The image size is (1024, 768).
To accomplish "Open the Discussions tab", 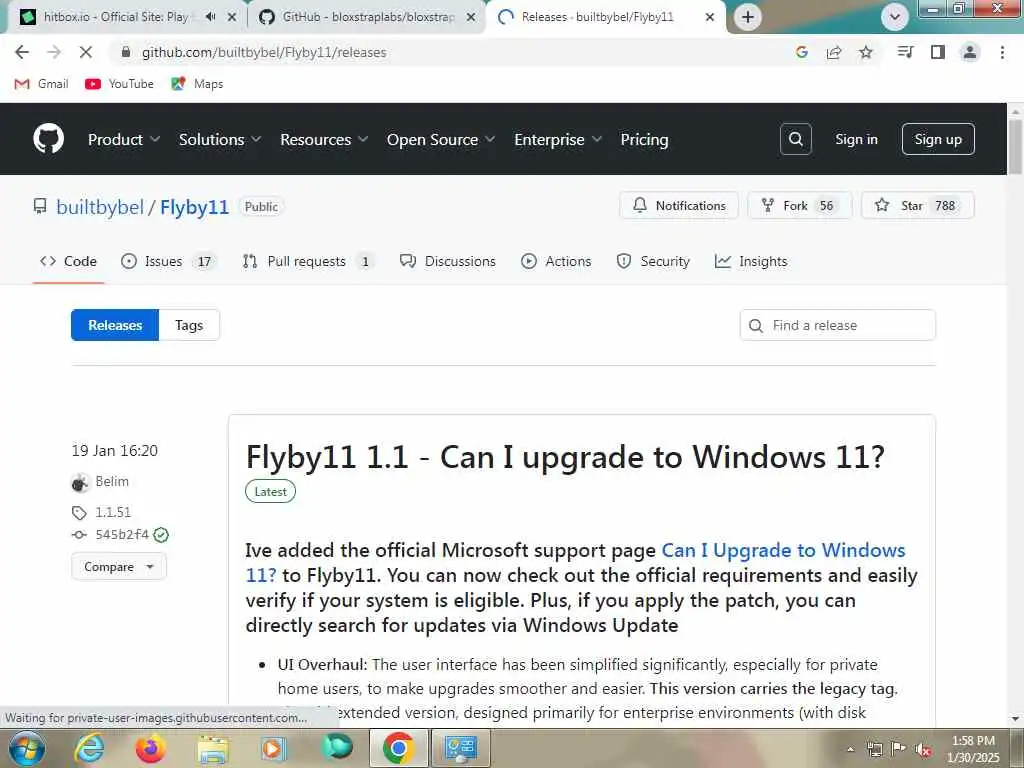I will coord(447,261).
